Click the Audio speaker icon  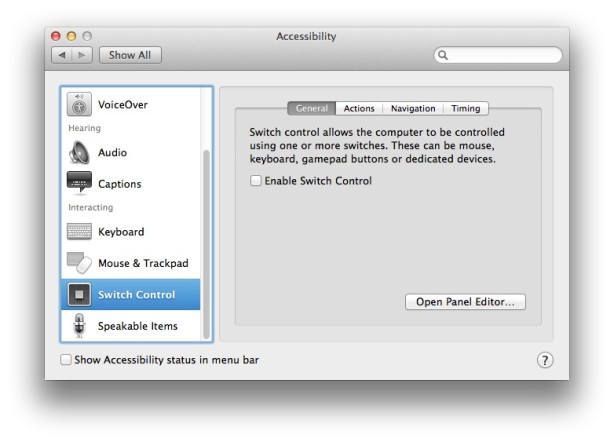tap(79, 152)
